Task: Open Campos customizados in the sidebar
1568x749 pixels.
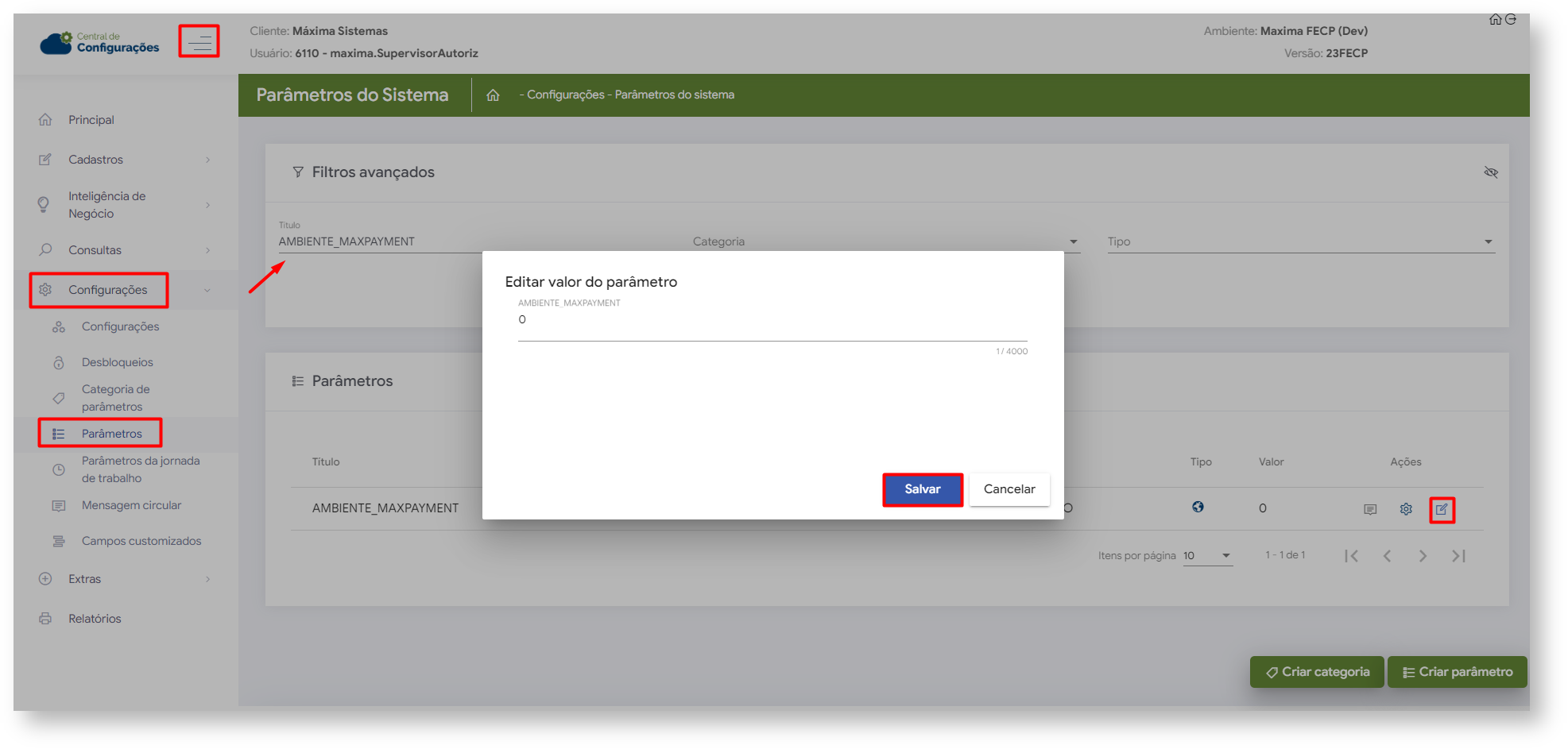Action: [141, 541]
